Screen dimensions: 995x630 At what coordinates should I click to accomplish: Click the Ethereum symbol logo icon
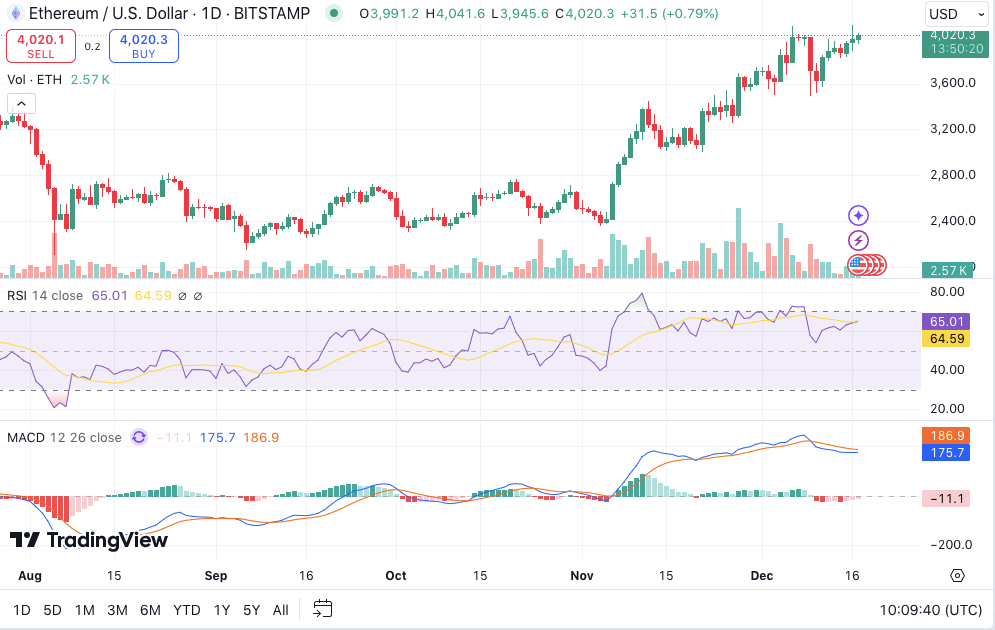coord(16,13)
